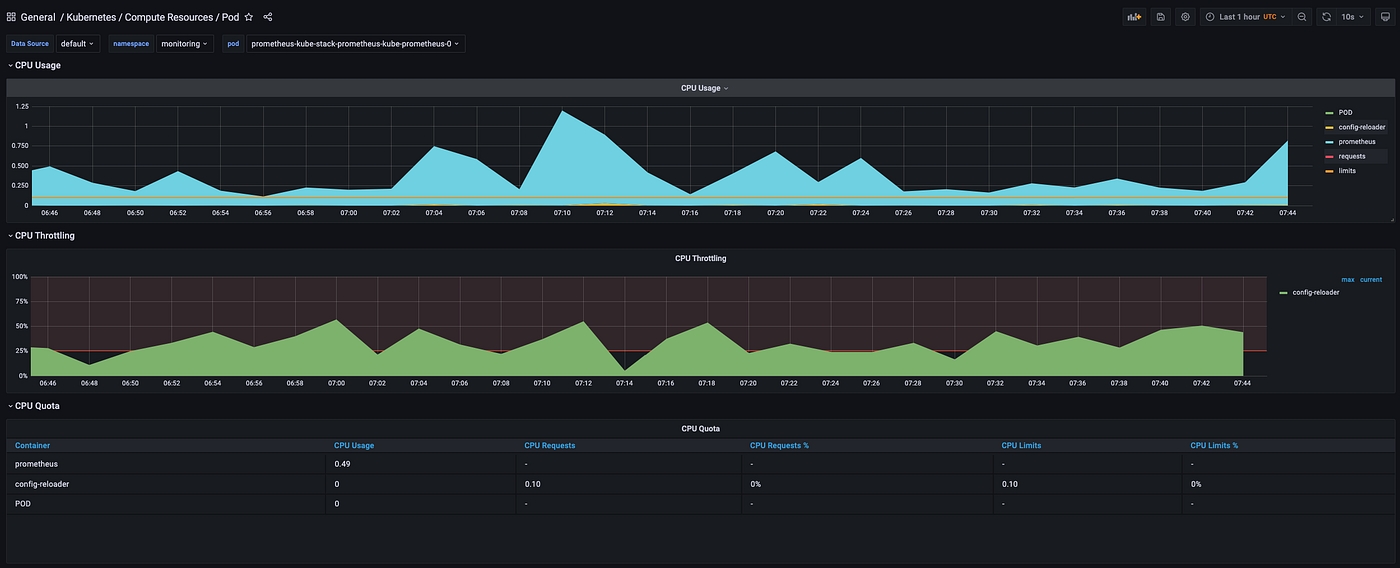Viewport: 1400px width, 568px height.
Task: Click the General breadcrumb link
Action: [38, 17]
